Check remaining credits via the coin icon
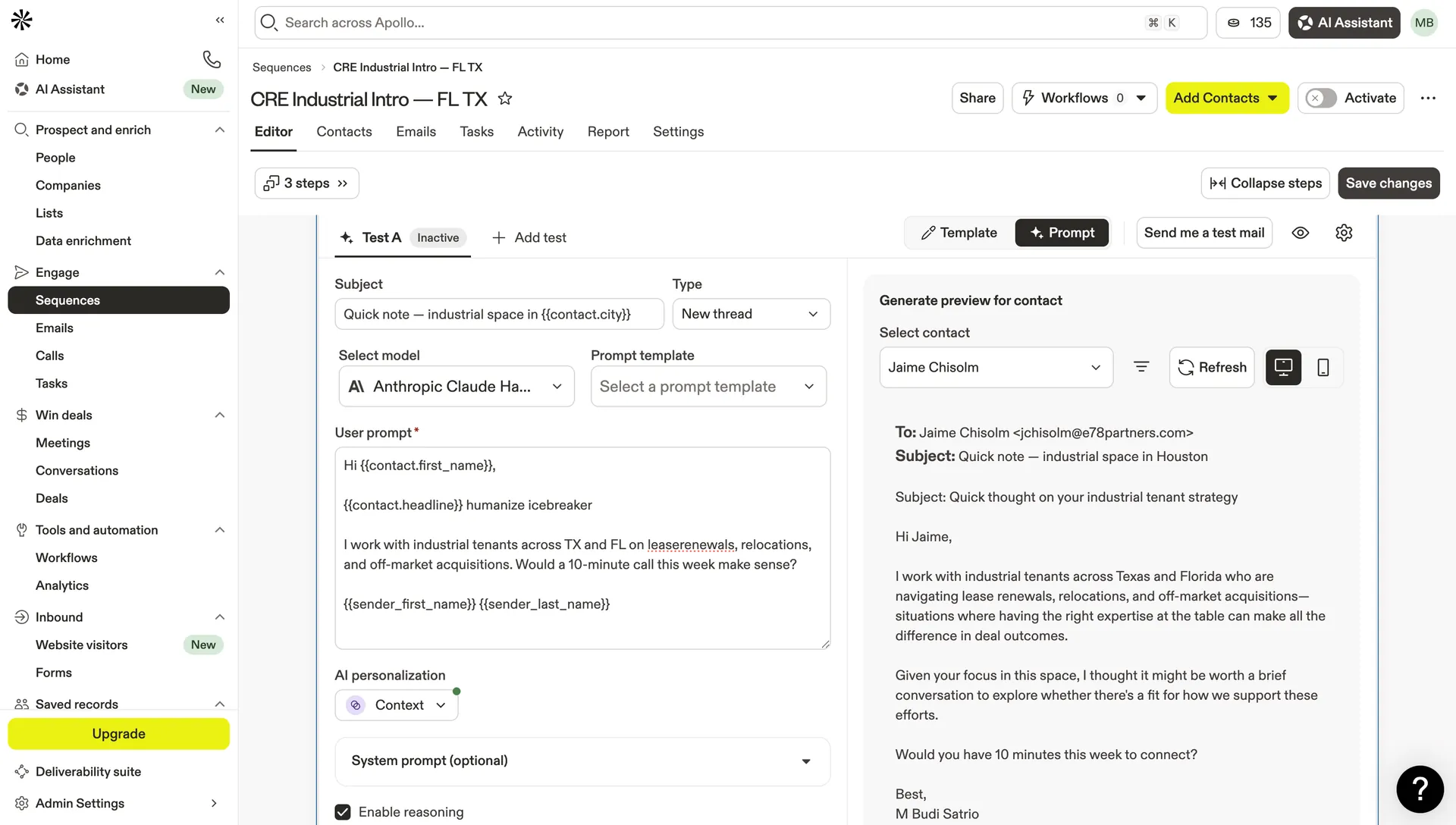 point(1247,23)
